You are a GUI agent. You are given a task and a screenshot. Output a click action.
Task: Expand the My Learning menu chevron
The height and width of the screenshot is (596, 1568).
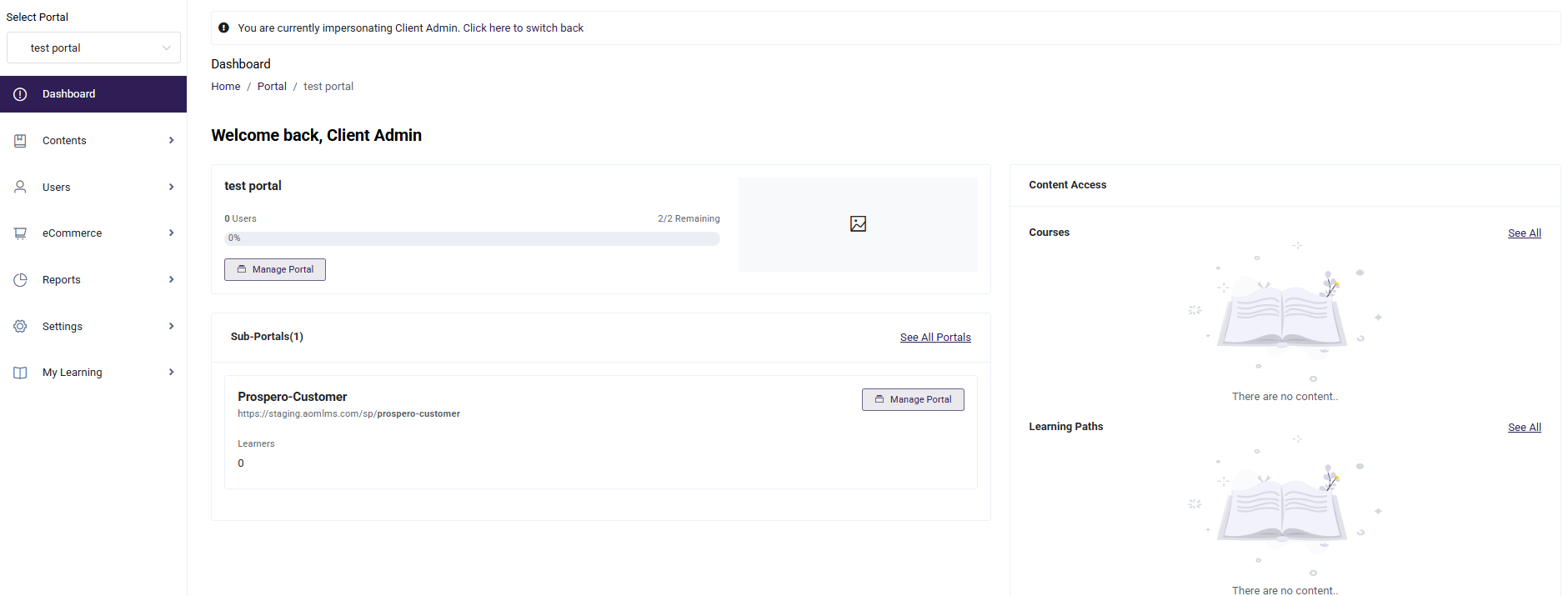tap(171, 373)
